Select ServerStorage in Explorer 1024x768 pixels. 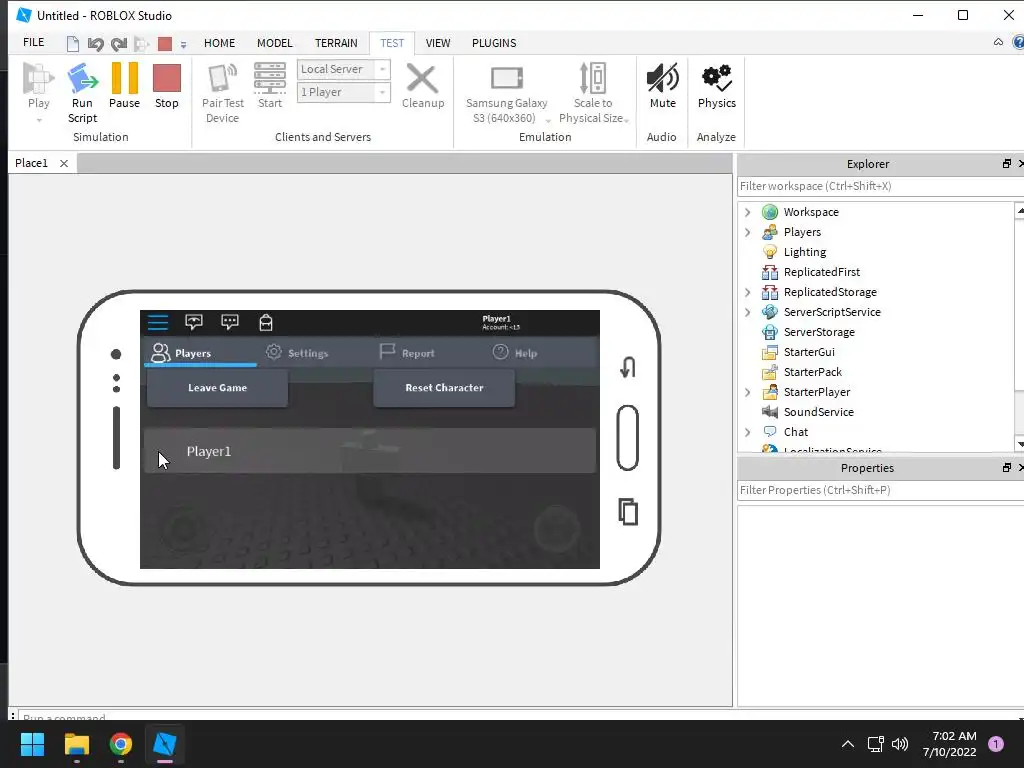819,332
